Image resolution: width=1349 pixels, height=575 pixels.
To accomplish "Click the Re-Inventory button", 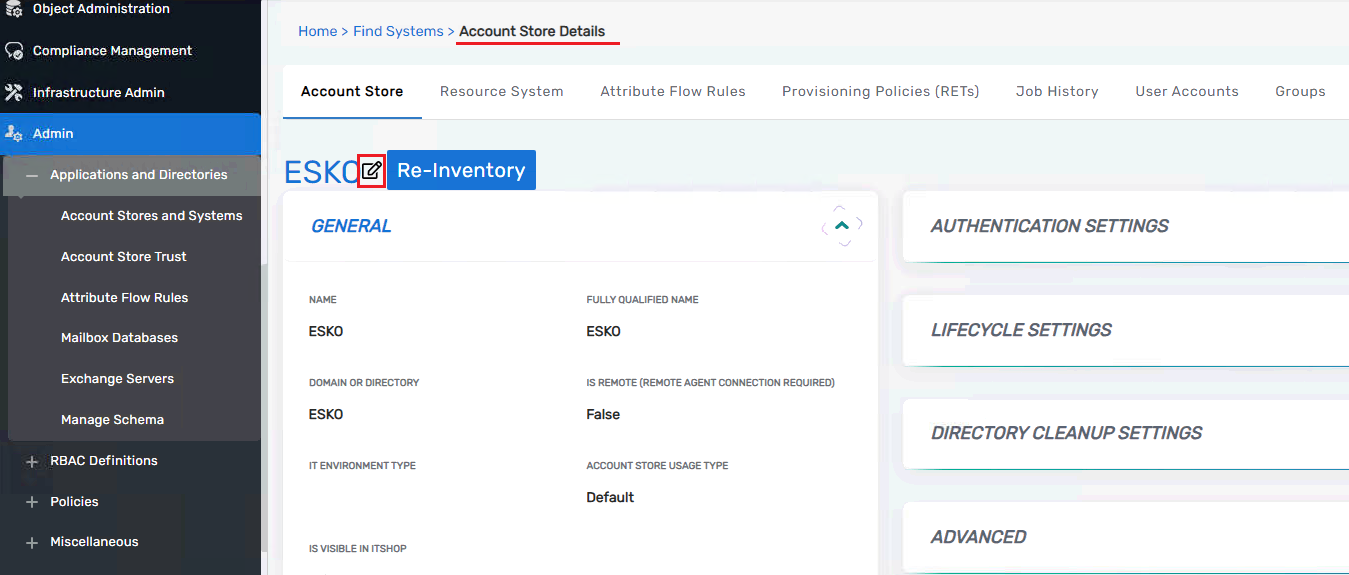I will click(x=461, y=170).
